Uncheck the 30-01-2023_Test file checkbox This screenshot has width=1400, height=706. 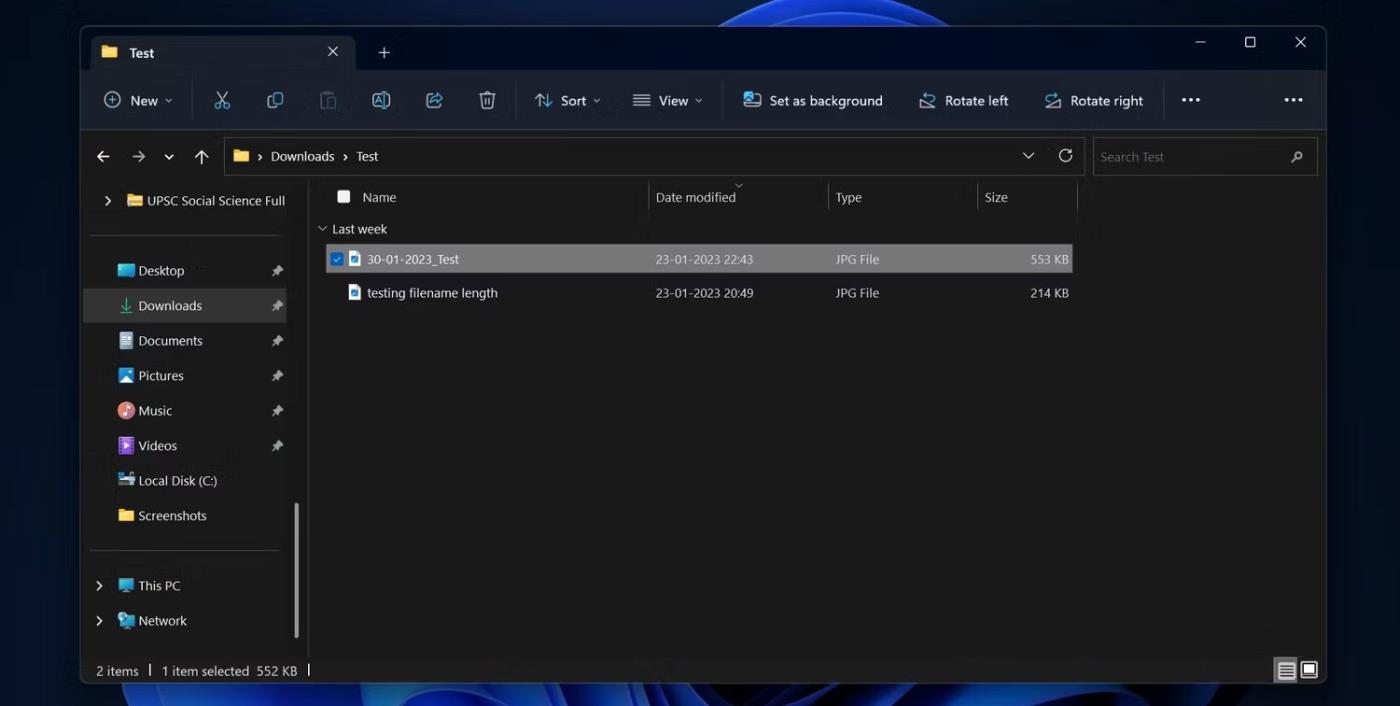click(337, 259)
